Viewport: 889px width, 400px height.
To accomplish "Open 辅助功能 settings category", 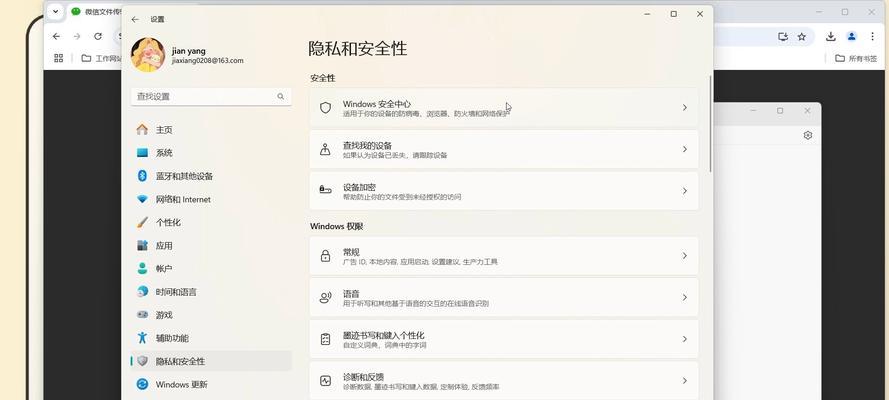I will tap(211, 338).
